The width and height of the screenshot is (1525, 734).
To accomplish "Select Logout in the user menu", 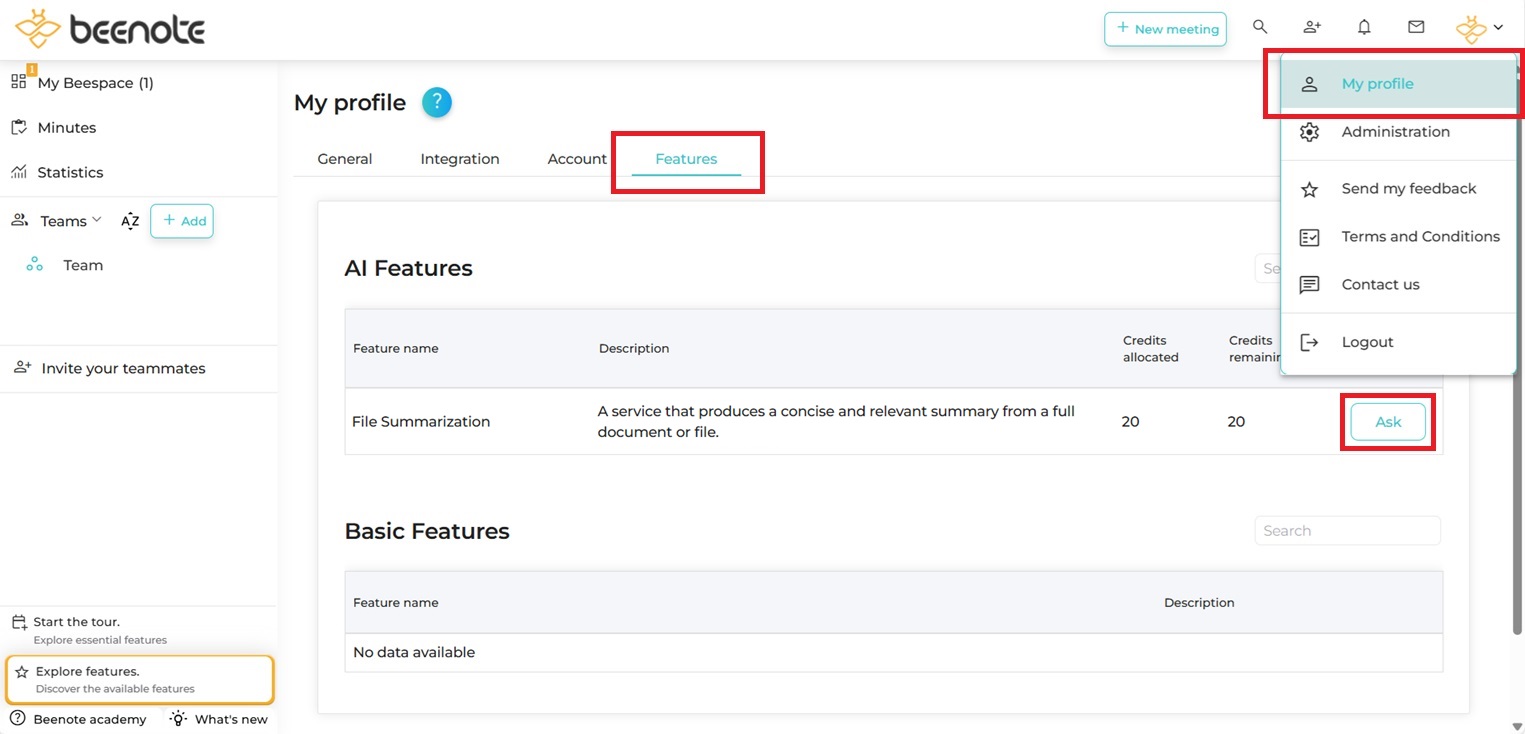I will tap(1367, 342).
